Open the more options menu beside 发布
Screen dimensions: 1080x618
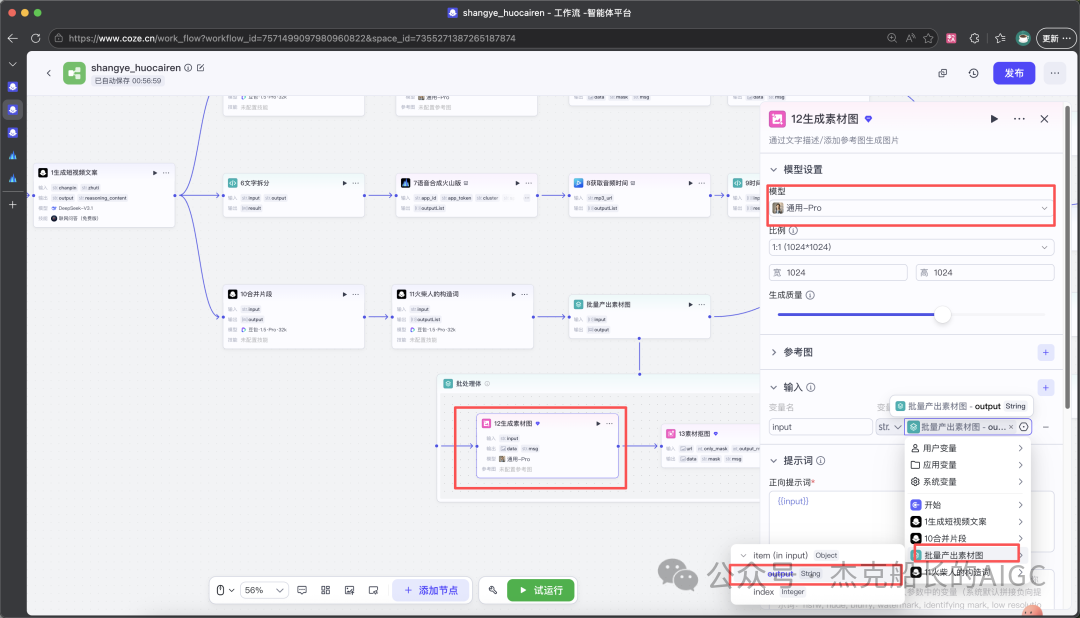click(x=1055, y=73)
